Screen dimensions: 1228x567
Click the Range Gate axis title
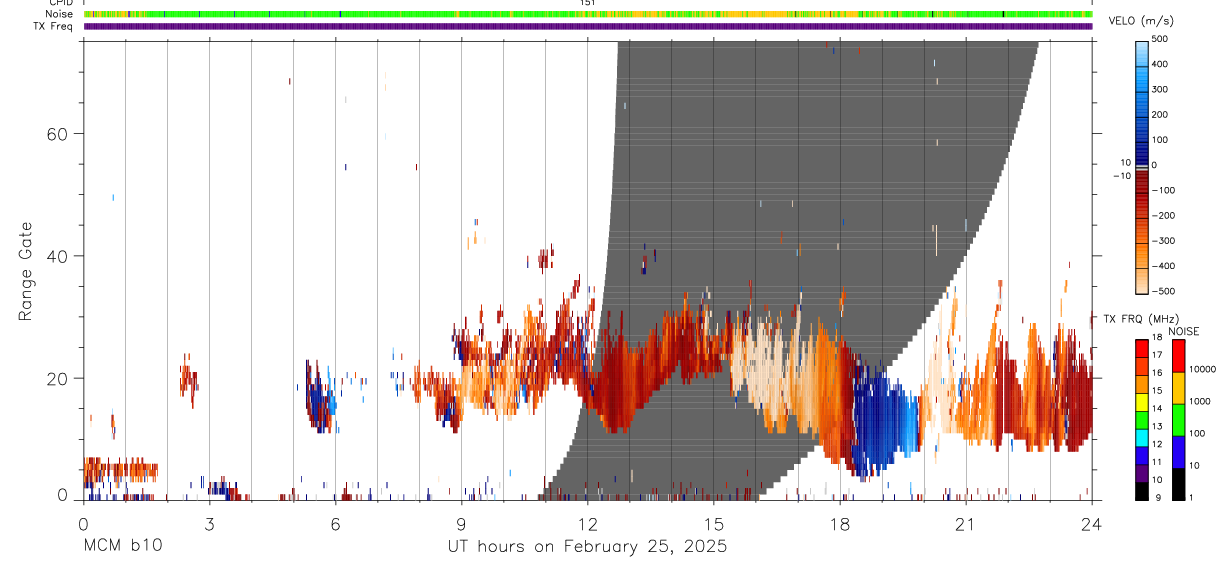[25, 272]
